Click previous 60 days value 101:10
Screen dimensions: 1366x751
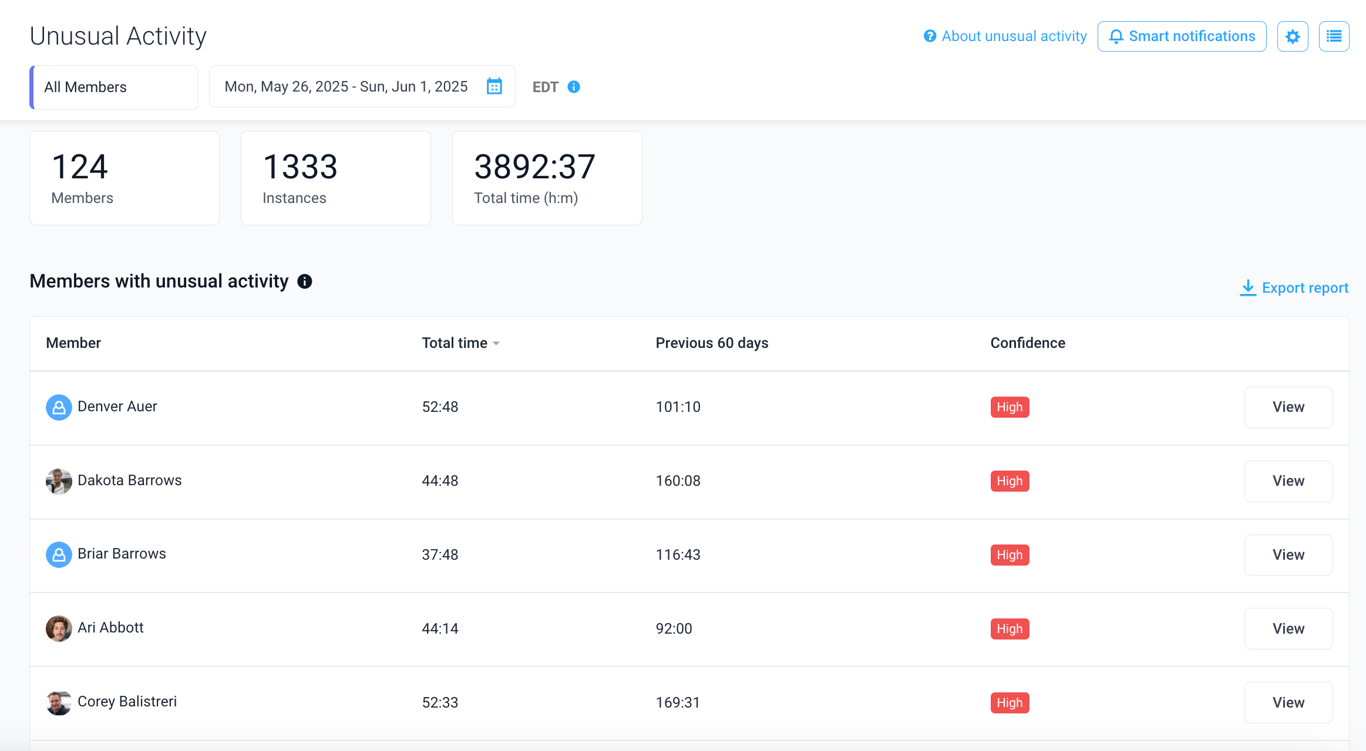pyautogui.click(x=678, y=407)
